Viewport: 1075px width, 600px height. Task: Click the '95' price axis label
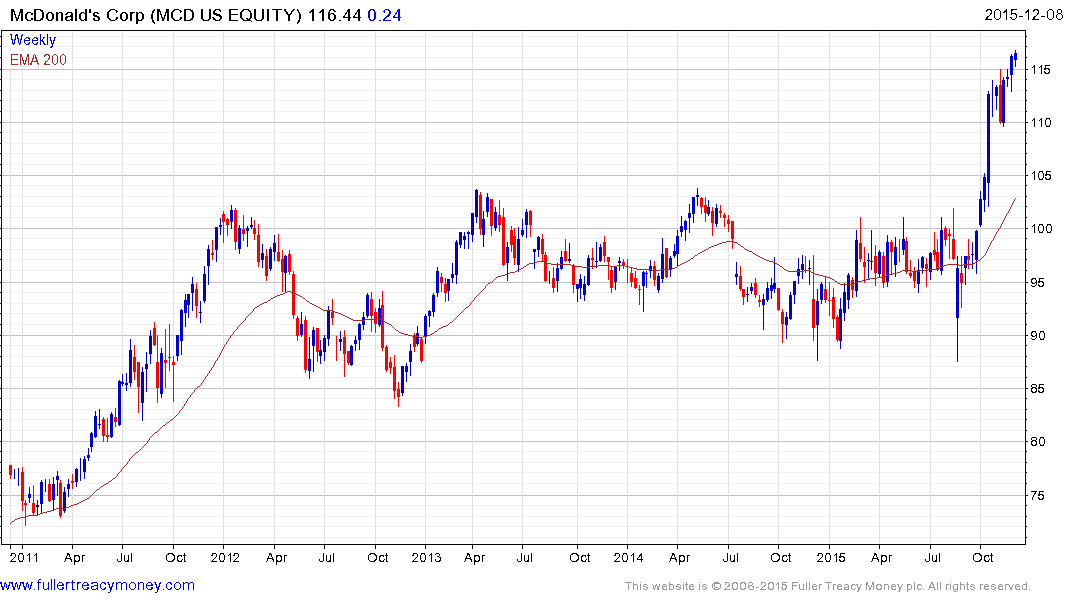pyautogui.click(x=1038, y=283)
